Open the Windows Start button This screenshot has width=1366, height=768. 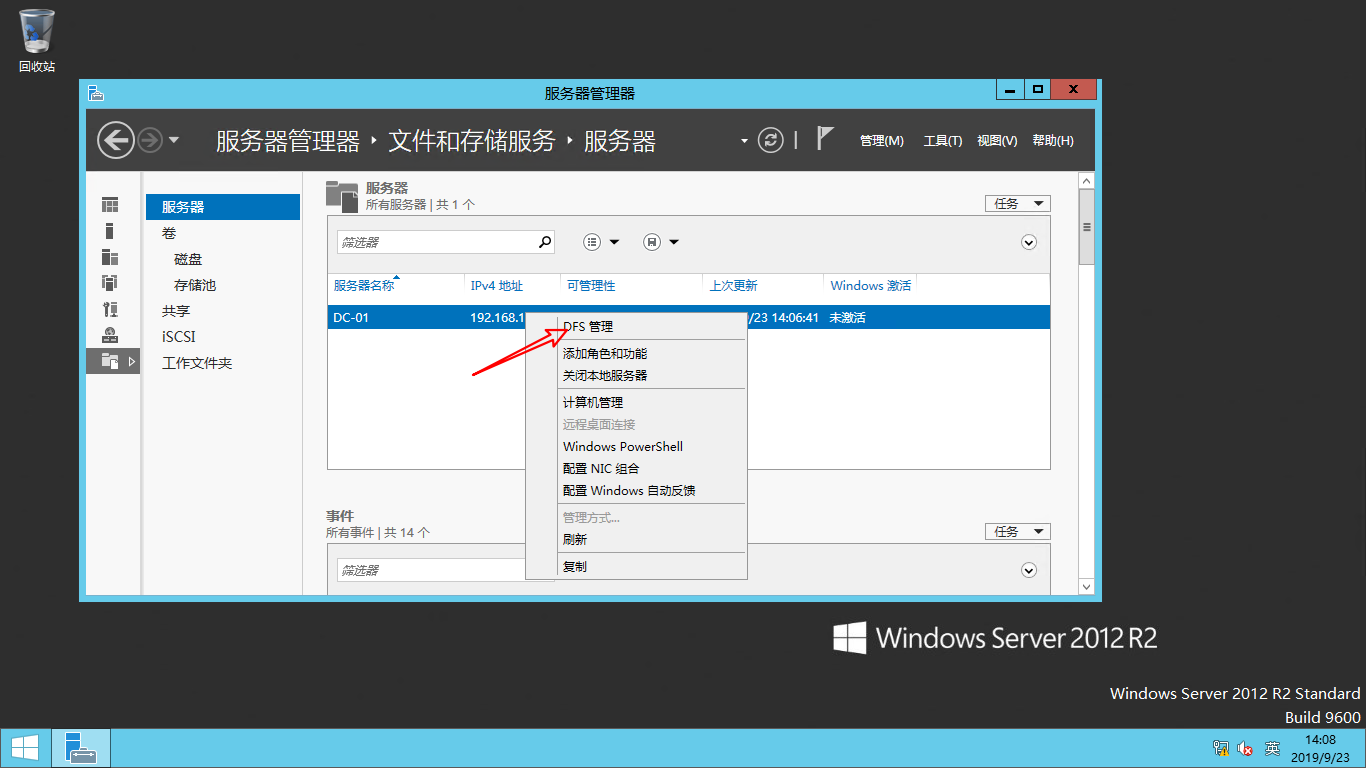pos(24,748)
